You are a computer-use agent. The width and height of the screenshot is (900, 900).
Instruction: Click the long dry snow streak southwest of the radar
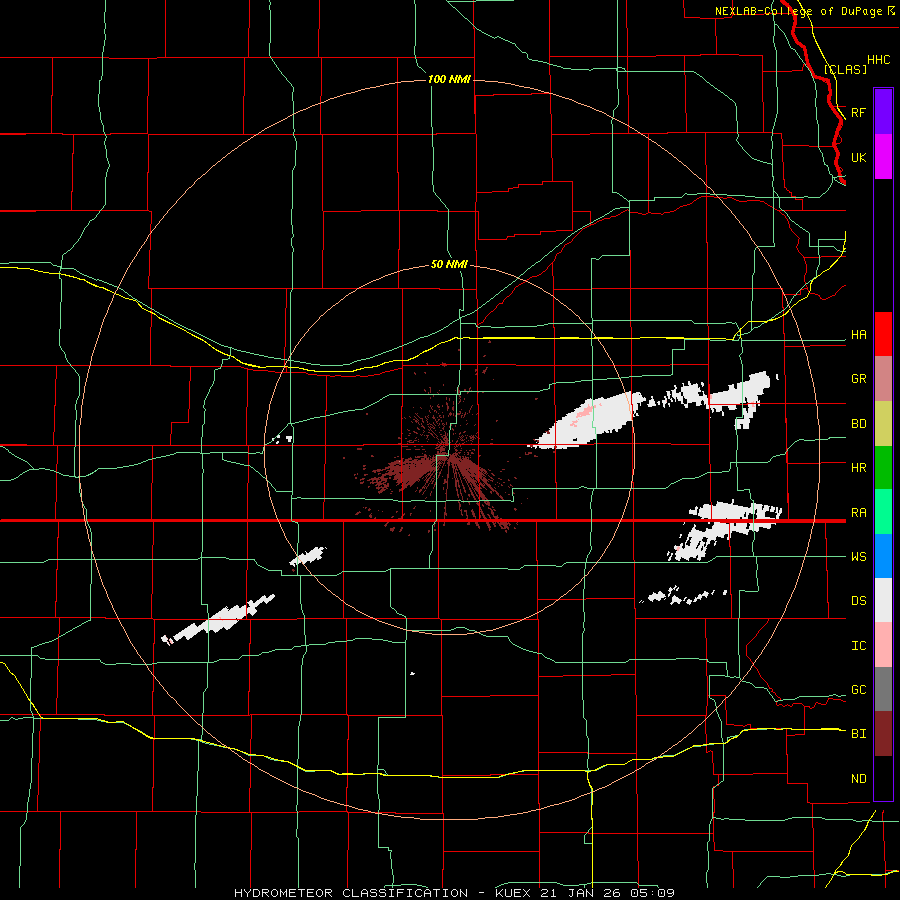point(218,620)
